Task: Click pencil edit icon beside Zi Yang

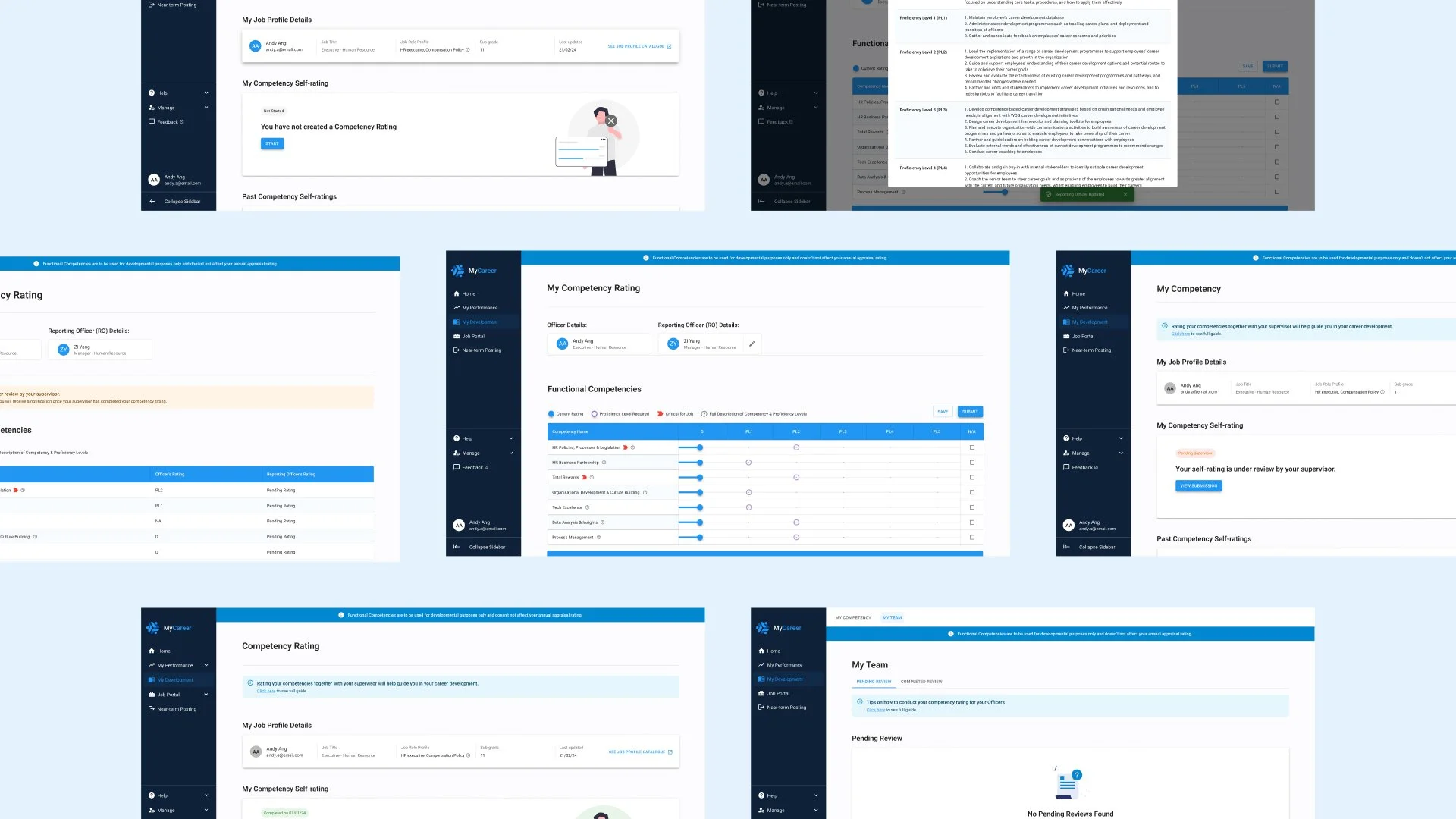Action: point(752,344)
